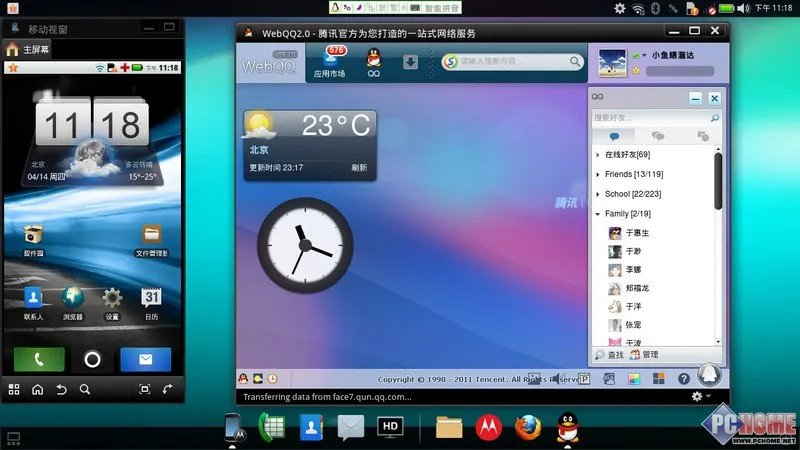Open 联系人 contacts on the phone screen
The height and width of the screenshot is (450, 800).
coord(33,304)
